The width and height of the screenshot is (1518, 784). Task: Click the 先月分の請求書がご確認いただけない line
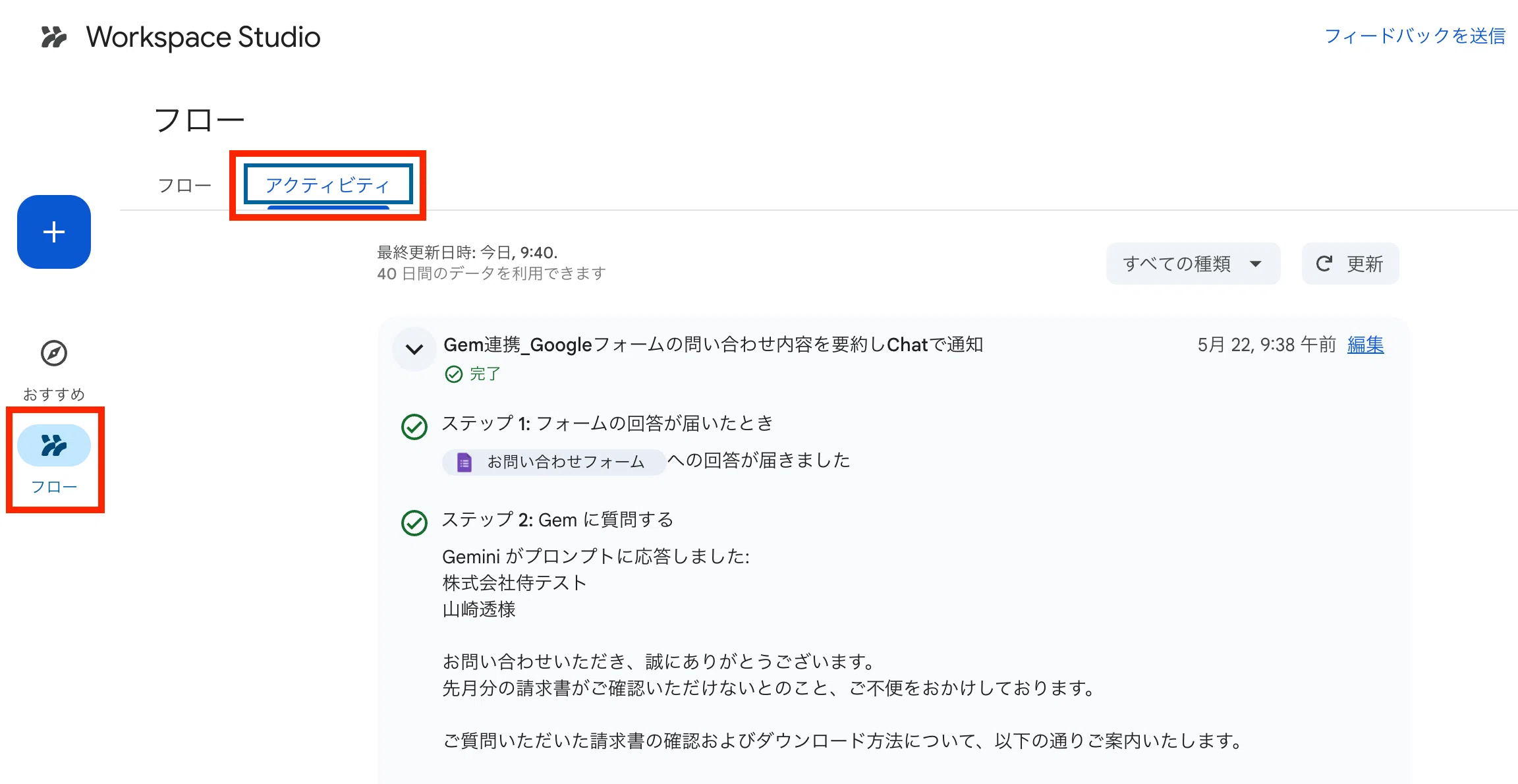[x=769, y=688]
